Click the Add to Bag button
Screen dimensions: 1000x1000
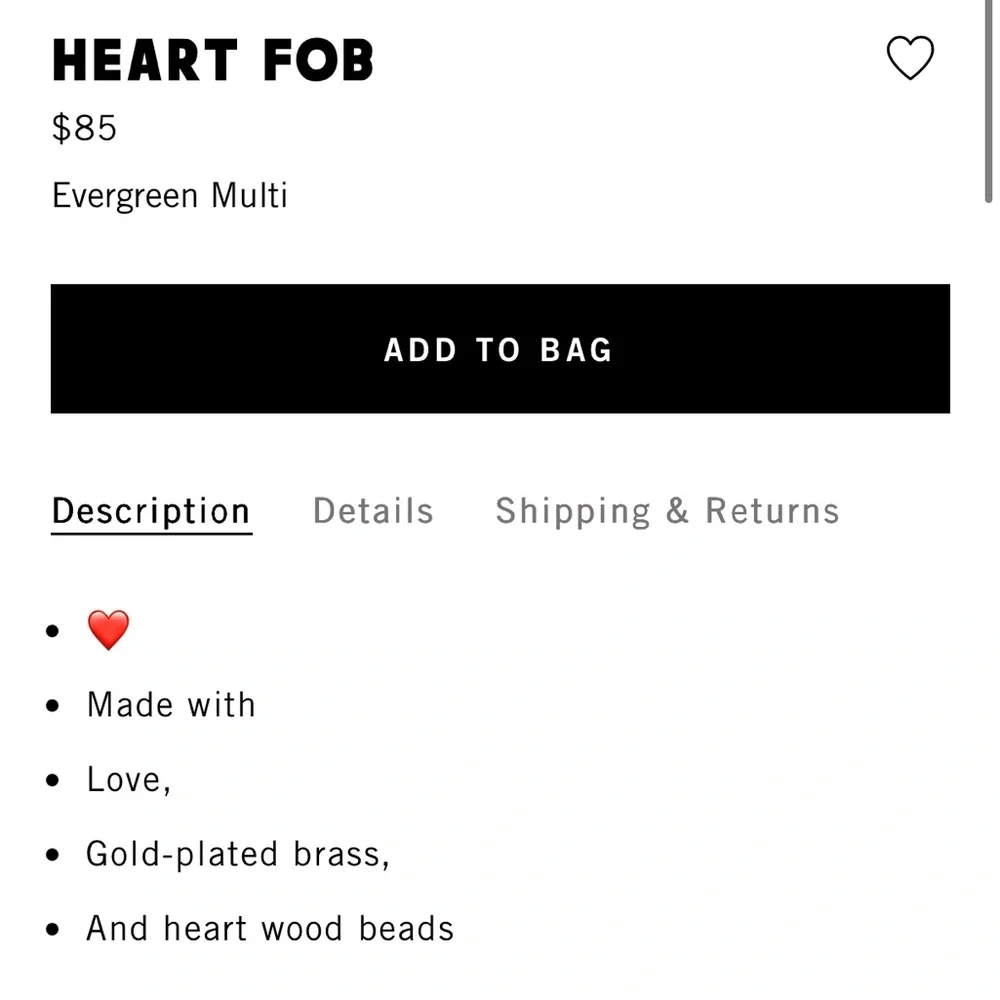[x=500, y=349]
